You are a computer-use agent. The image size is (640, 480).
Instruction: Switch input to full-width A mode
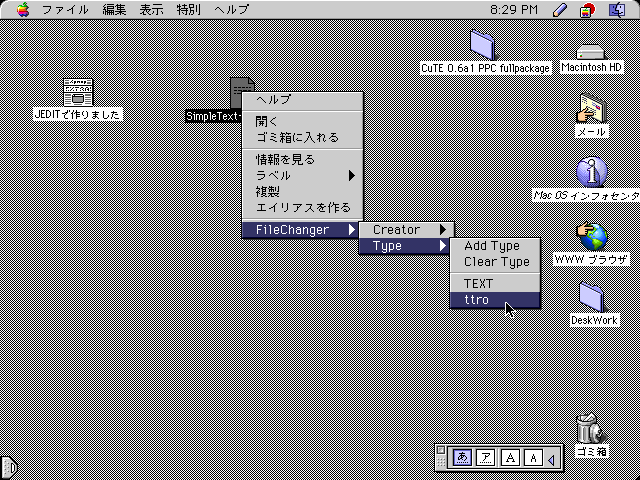[x=510, y=458]
